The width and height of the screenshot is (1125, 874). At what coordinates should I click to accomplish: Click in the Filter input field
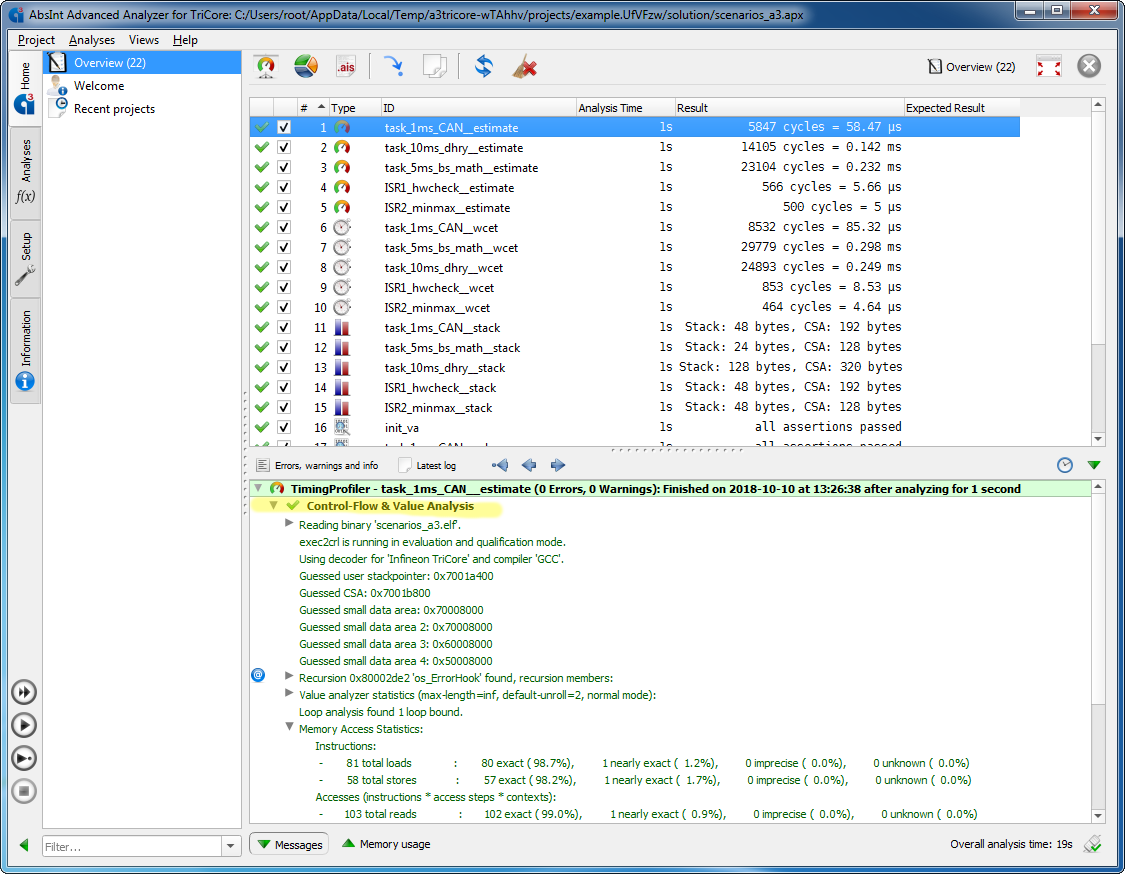(x=132, y=846)
